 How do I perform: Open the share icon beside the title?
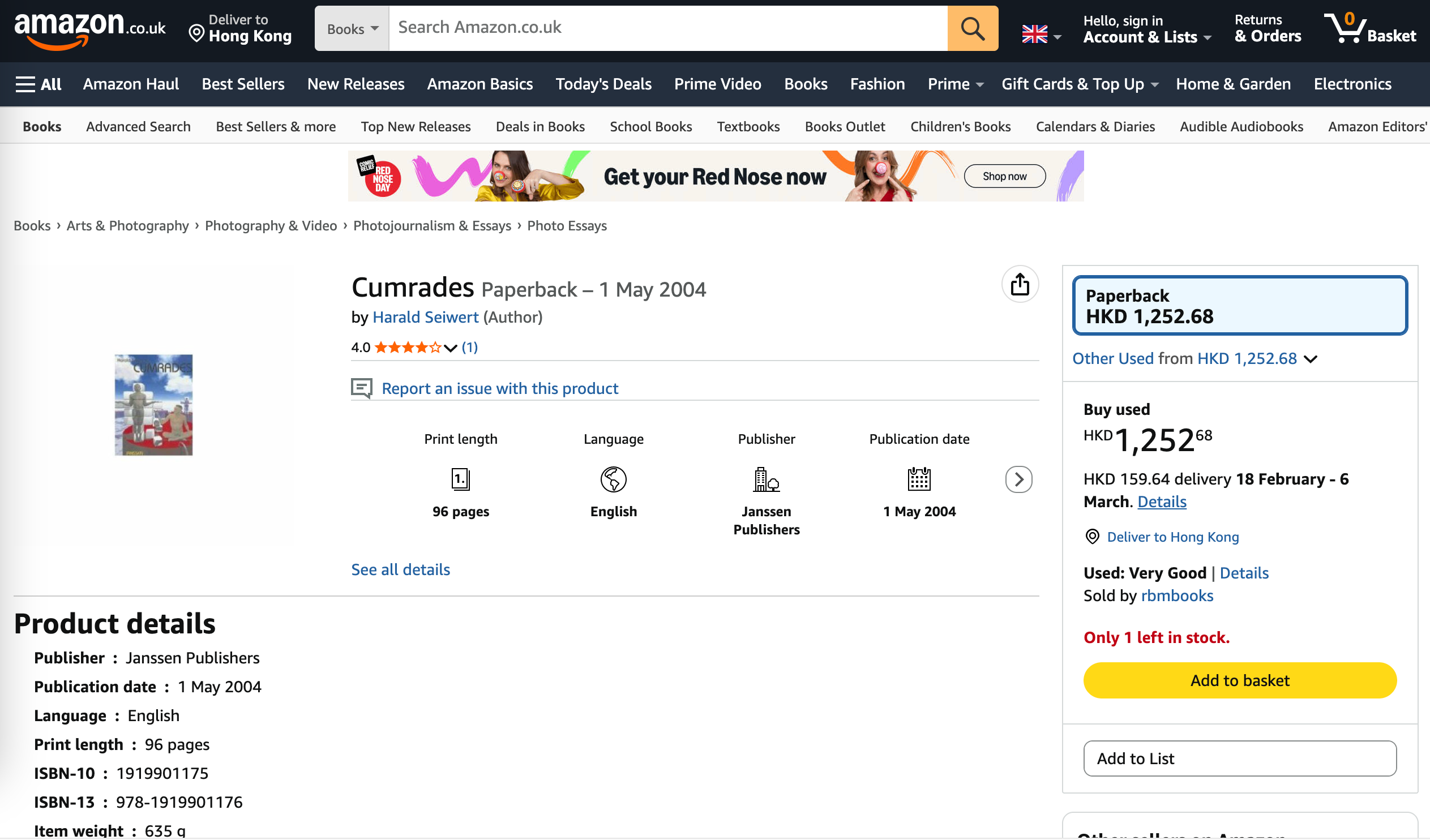(1019, 284)
